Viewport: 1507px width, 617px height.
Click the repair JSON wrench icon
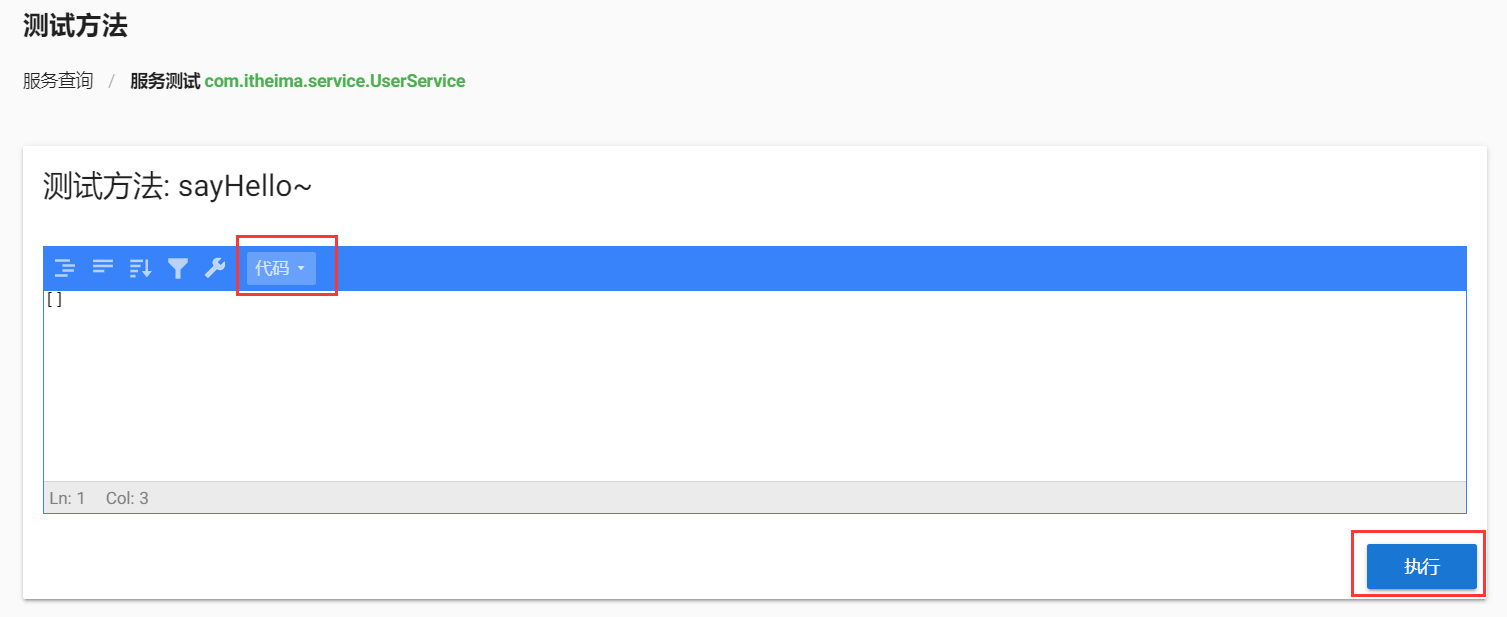coord(215,268)
